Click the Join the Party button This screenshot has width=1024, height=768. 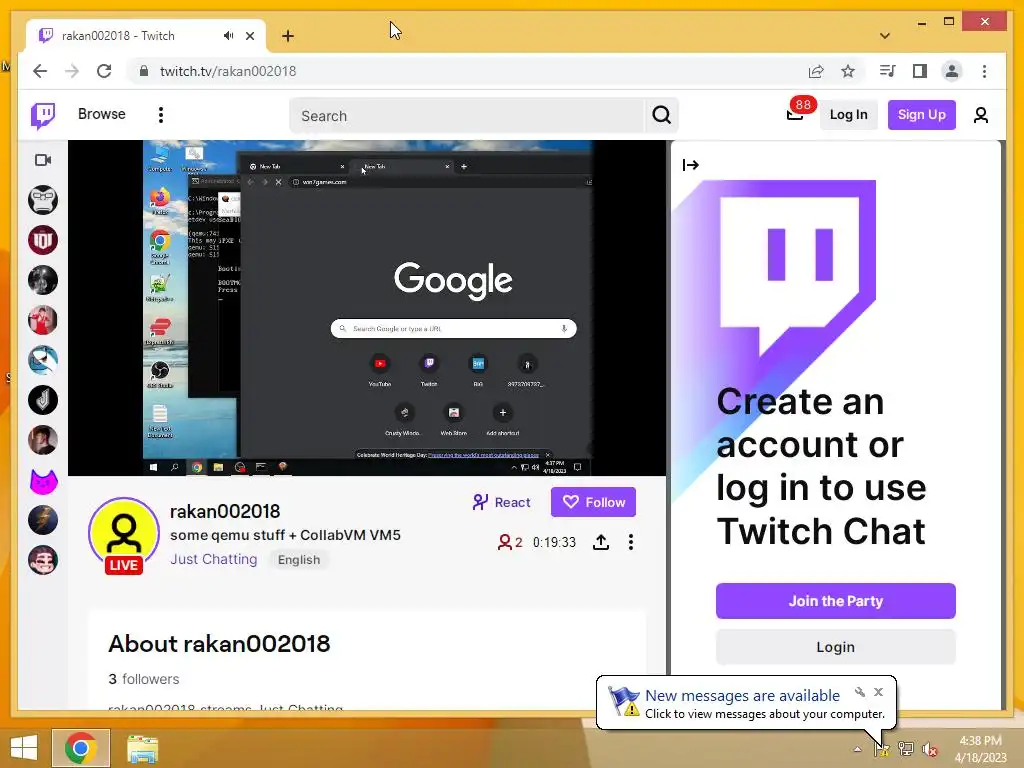835,601
